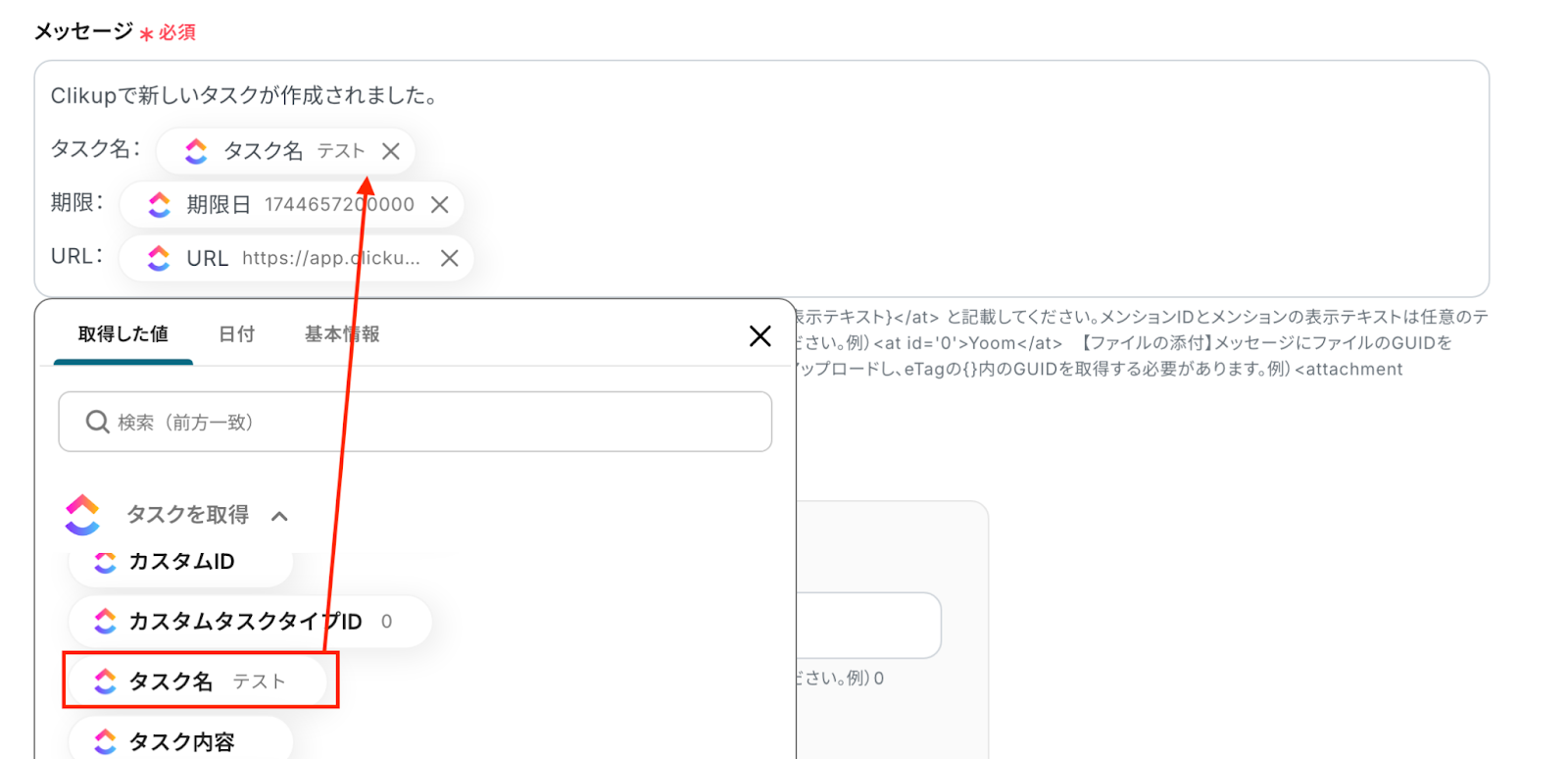Click the message line 'Clikupで新しいタスクが作成されました。'
Image resolution: width=1568 pixels, height=759 pixels.
point(244,95)
